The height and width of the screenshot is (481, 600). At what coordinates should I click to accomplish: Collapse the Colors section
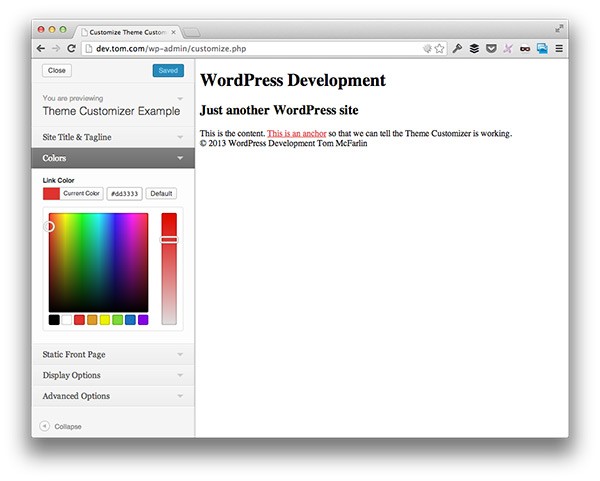point(113,158)
